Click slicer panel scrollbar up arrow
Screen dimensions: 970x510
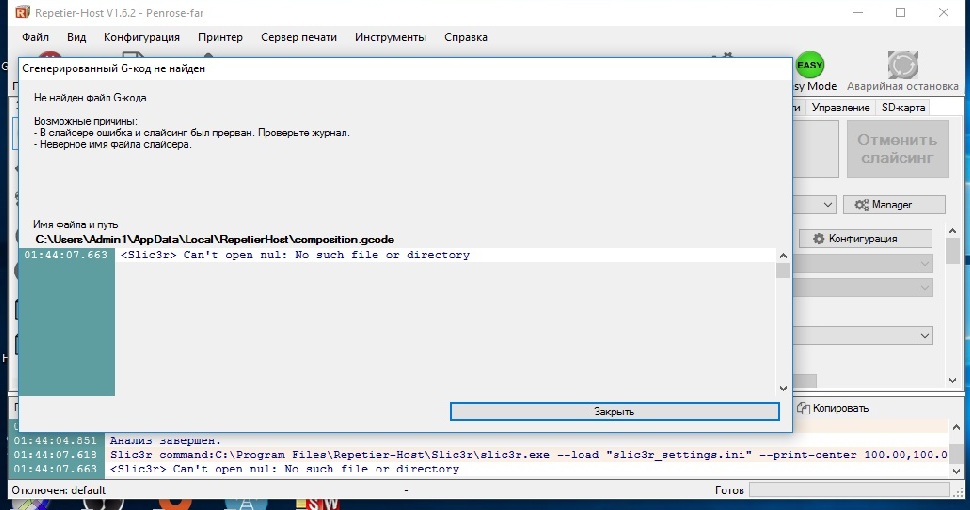[x=953, y=230]
